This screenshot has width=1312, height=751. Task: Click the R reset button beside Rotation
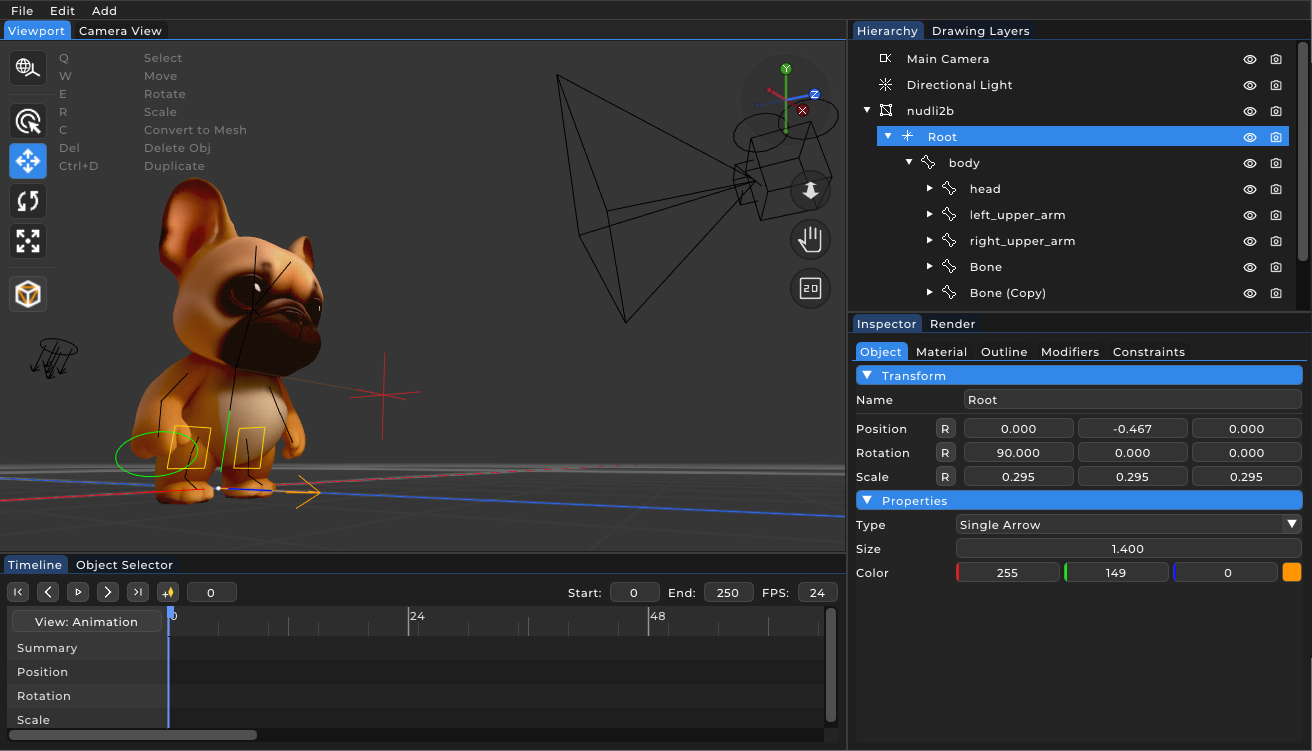[945, 452]
